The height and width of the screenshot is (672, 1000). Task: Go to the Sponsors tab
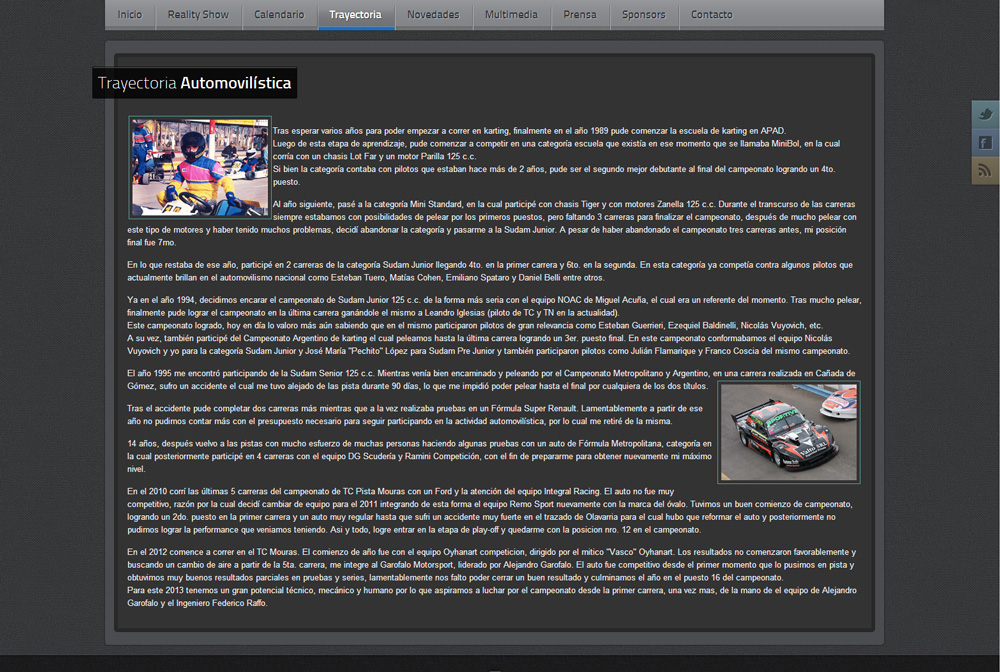(643, 15)
